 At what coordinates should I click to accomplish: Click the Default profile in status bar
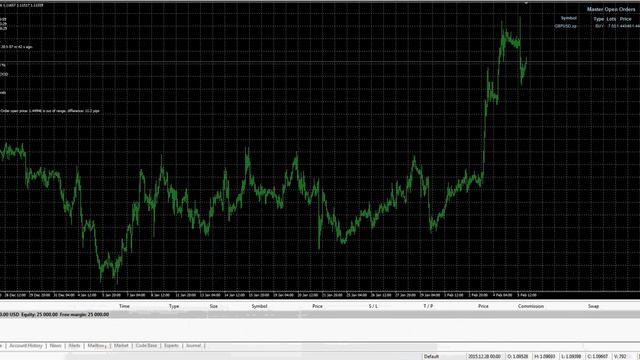click(x=431, y=357)
